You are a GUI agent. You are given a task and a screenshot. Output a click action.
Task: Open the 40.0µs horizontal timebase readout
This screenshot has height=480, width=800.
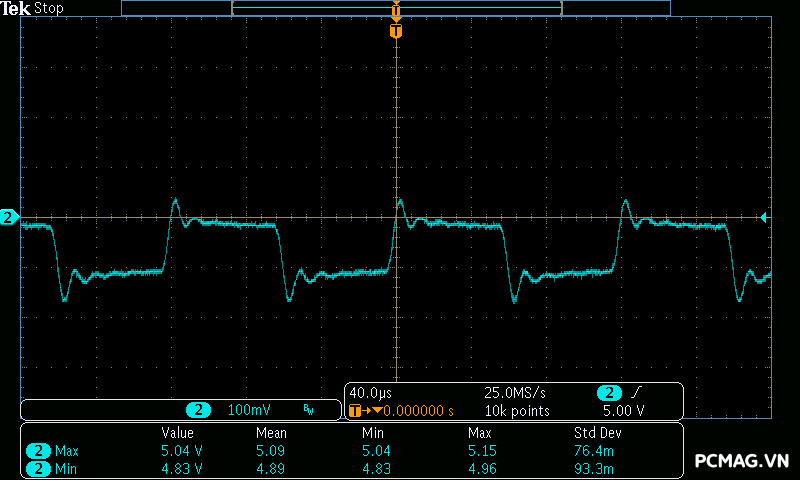370,393
